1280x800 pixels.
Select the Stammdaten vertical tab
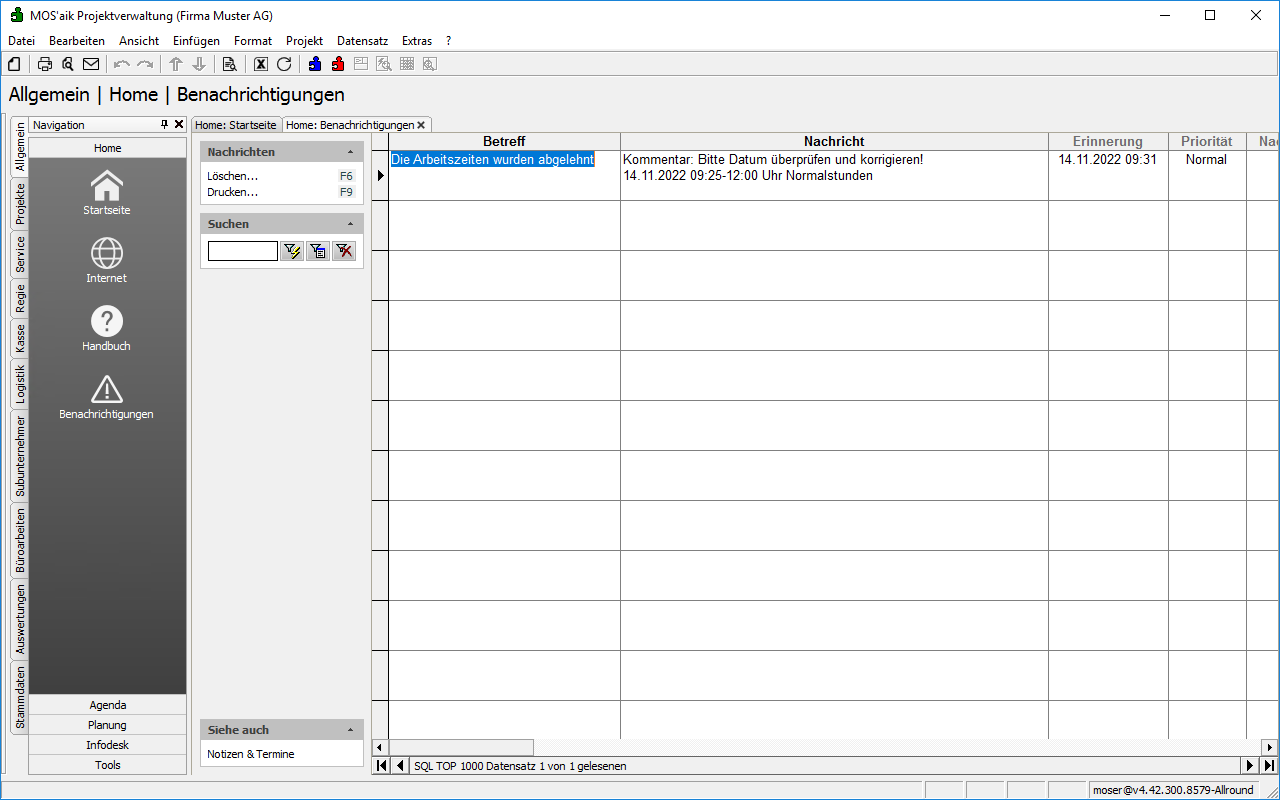(x=20, y=697)
